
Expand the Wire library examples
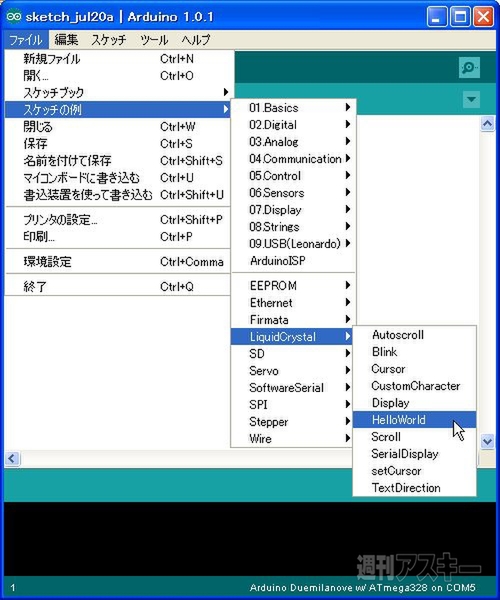(293, 439)
